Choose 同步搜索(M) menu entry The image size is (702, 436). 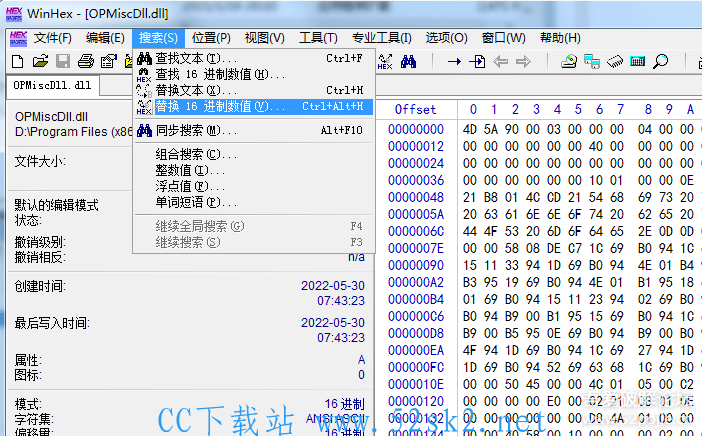[x=254, y=131]
